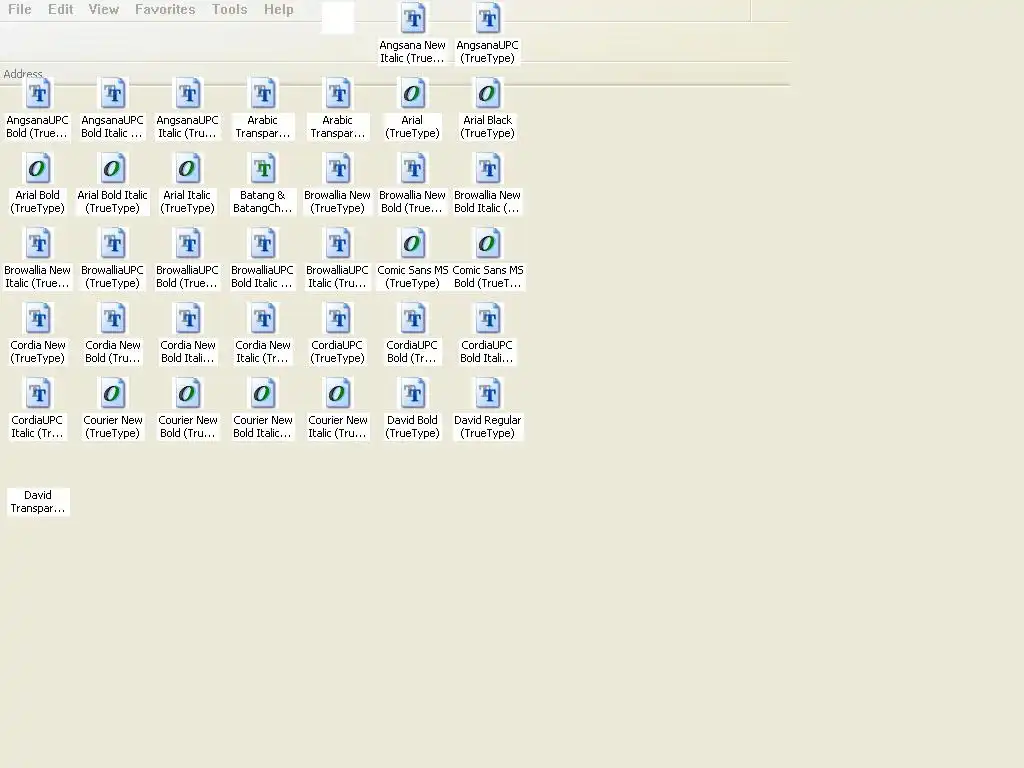Click the BrowalliaUPC (TrueType) font icon
Screen dimensions: 1024x768
point(113,244)
